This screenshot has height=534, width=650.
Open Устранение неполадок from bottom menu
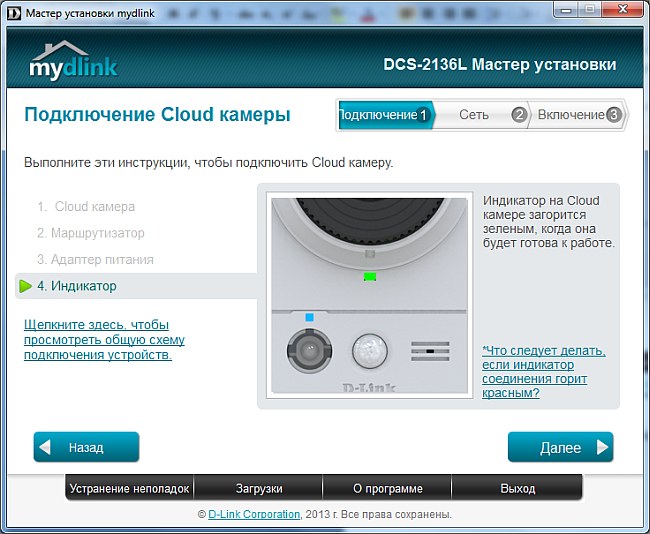click(129, 489)
